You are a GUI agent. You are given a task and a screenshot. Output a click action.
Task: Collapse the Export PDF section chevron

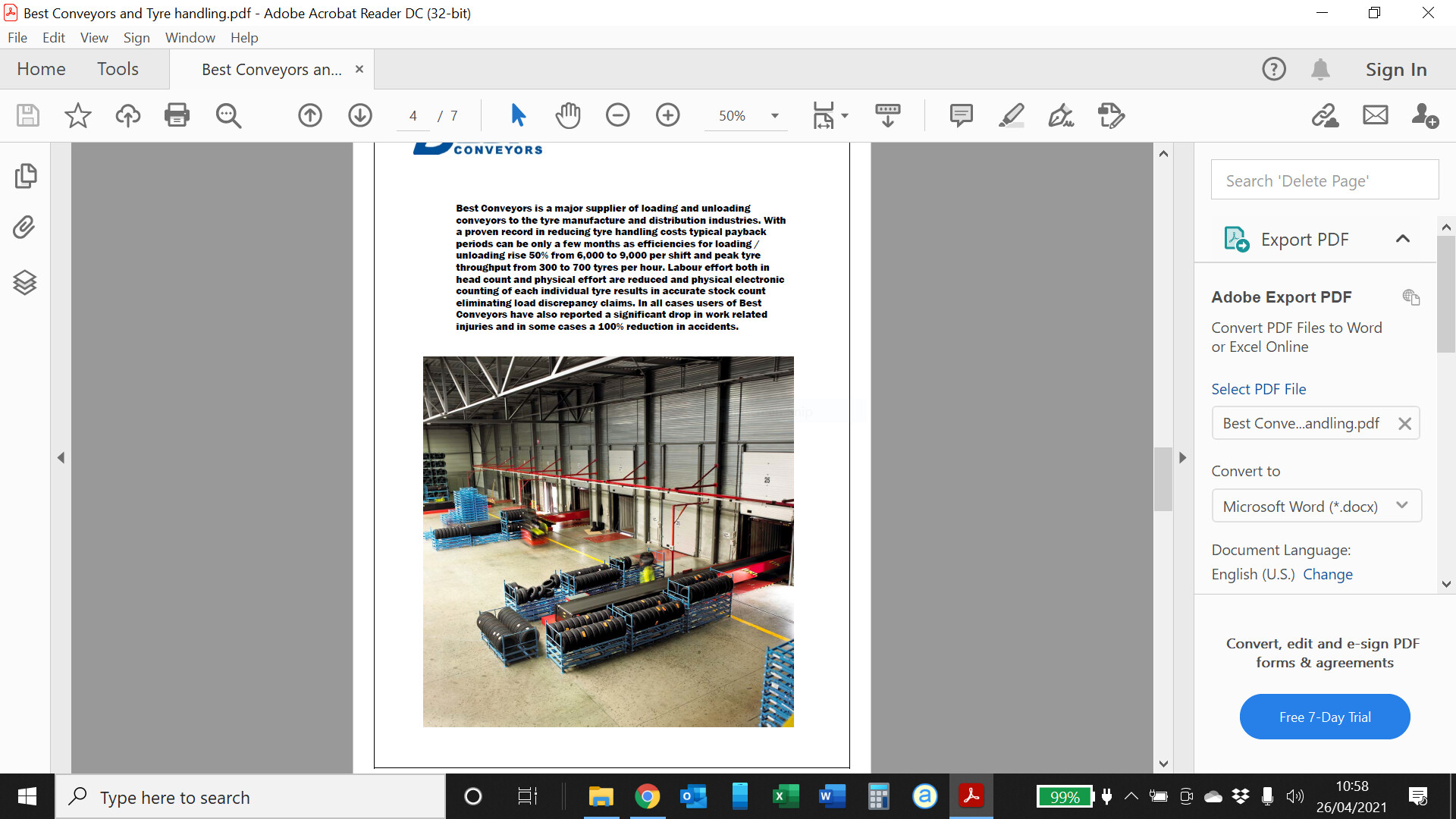pos(1402,239)
